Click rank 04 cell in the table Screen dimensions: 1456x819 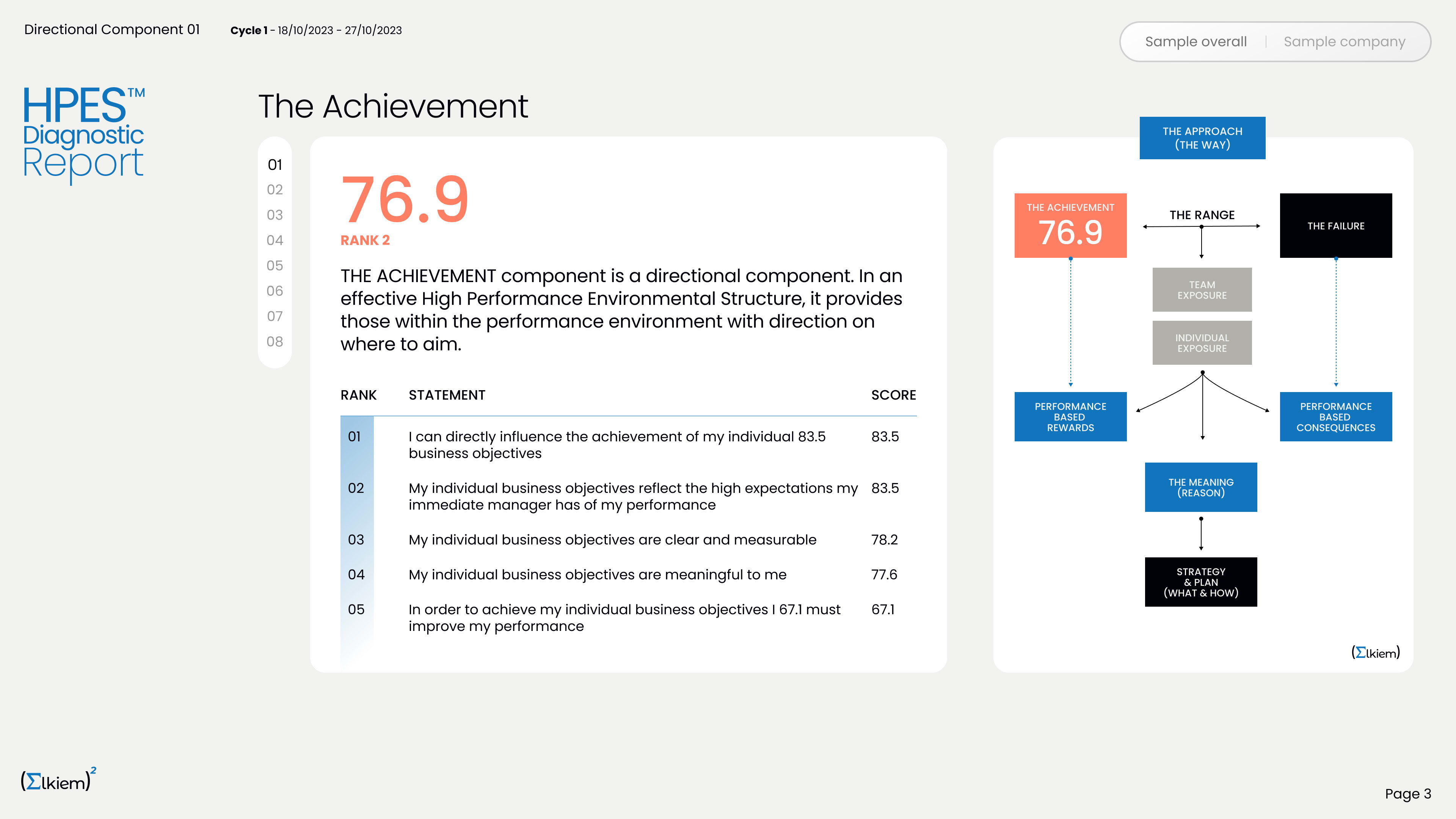[x=356, y=574]
